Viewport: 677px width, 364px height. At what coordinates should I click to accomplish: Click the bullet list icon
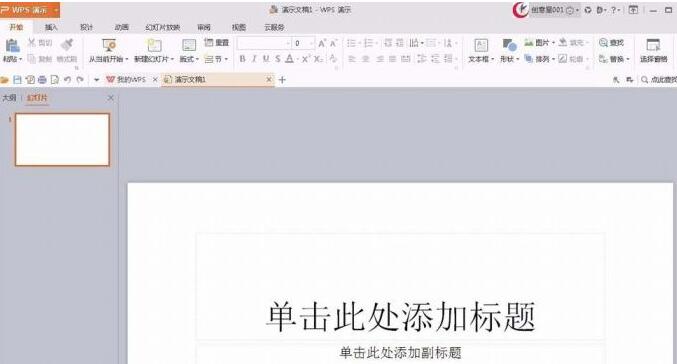pos(351,43)
